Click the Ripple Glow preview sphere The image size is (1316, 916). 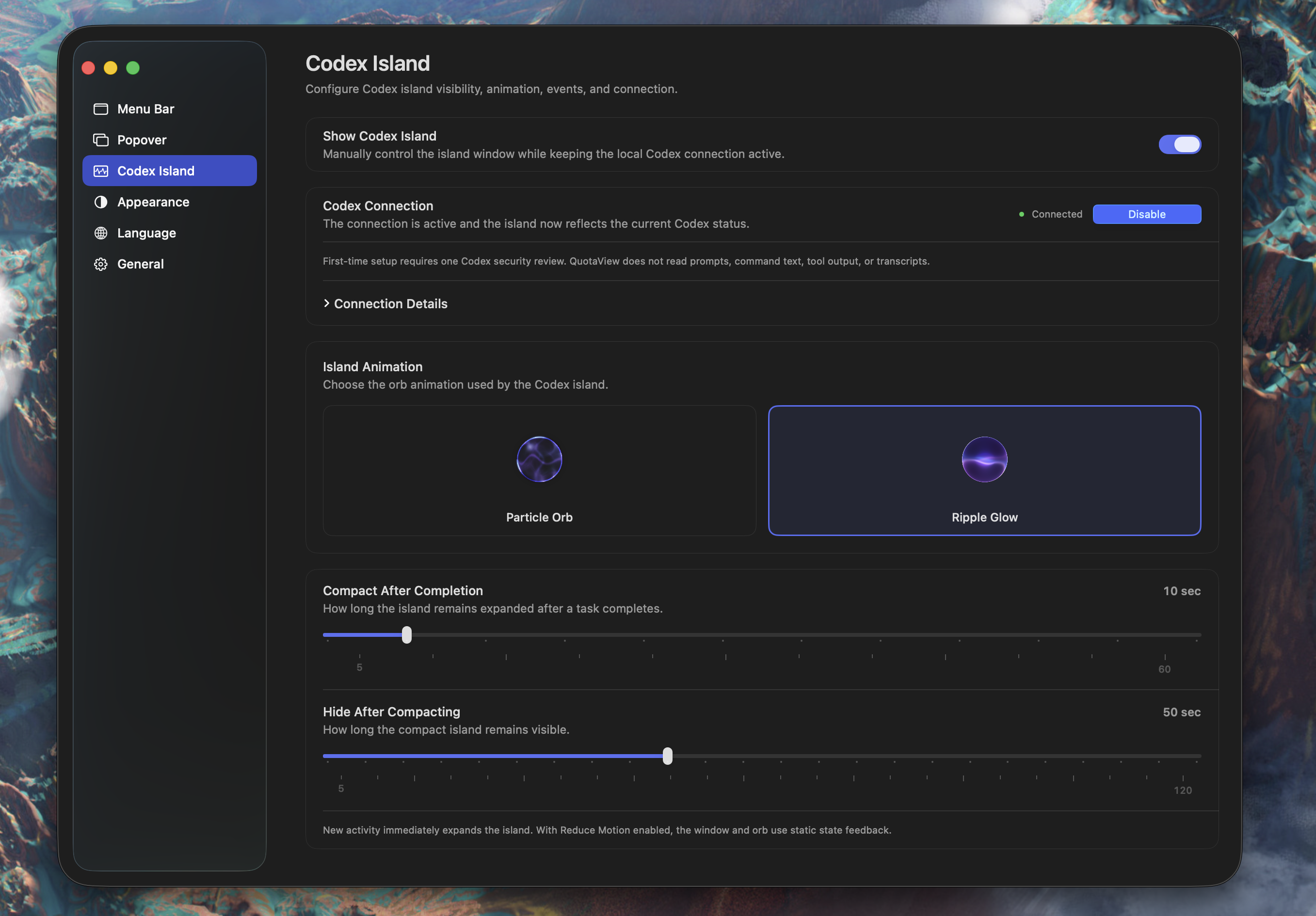pyautogui.click(x=984, y=459)
